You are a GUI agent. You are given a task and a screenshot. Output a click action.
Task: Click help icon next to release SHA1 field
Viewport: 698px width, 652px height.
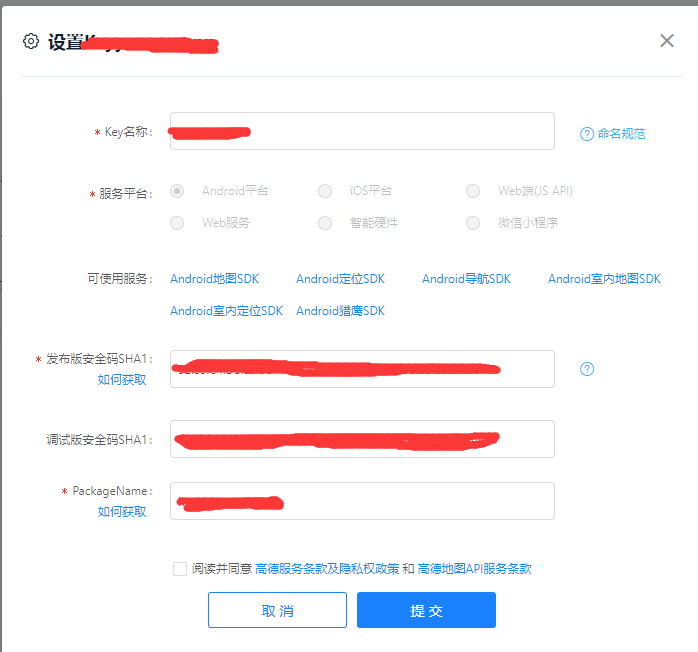tap(587, 369)
